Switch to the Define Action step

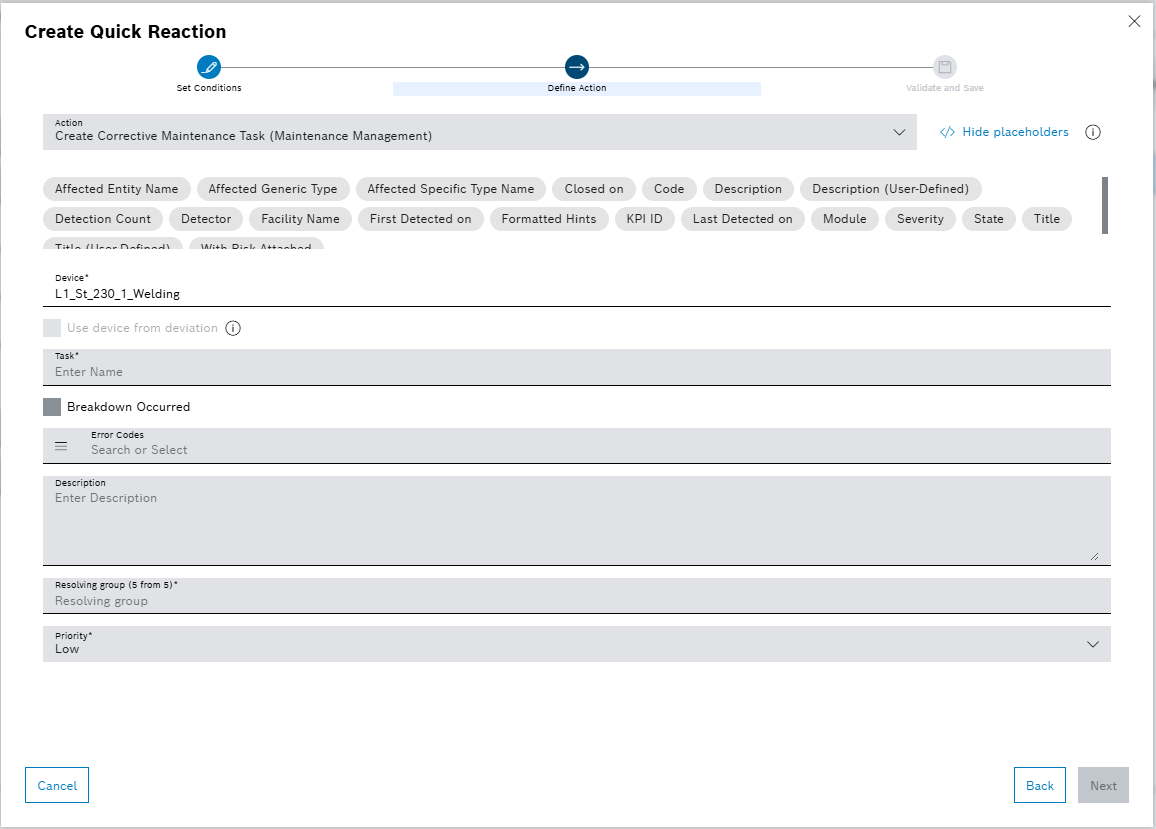(x=577, y=87)
